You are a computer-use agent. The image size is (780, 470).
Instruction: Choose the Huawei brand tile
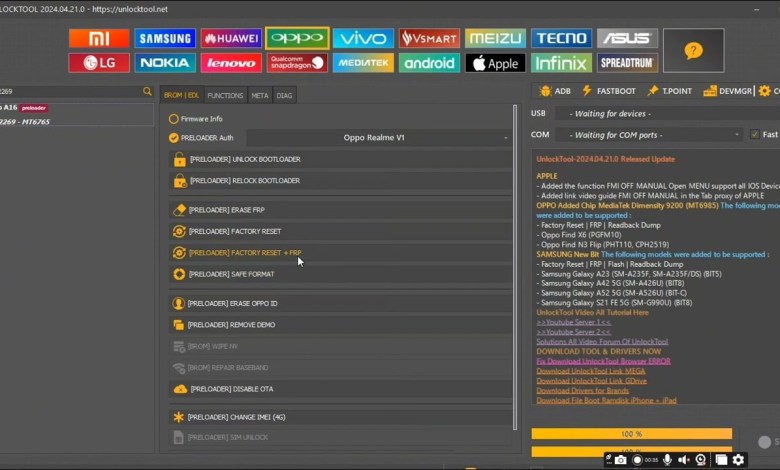(x=231, y=38)
